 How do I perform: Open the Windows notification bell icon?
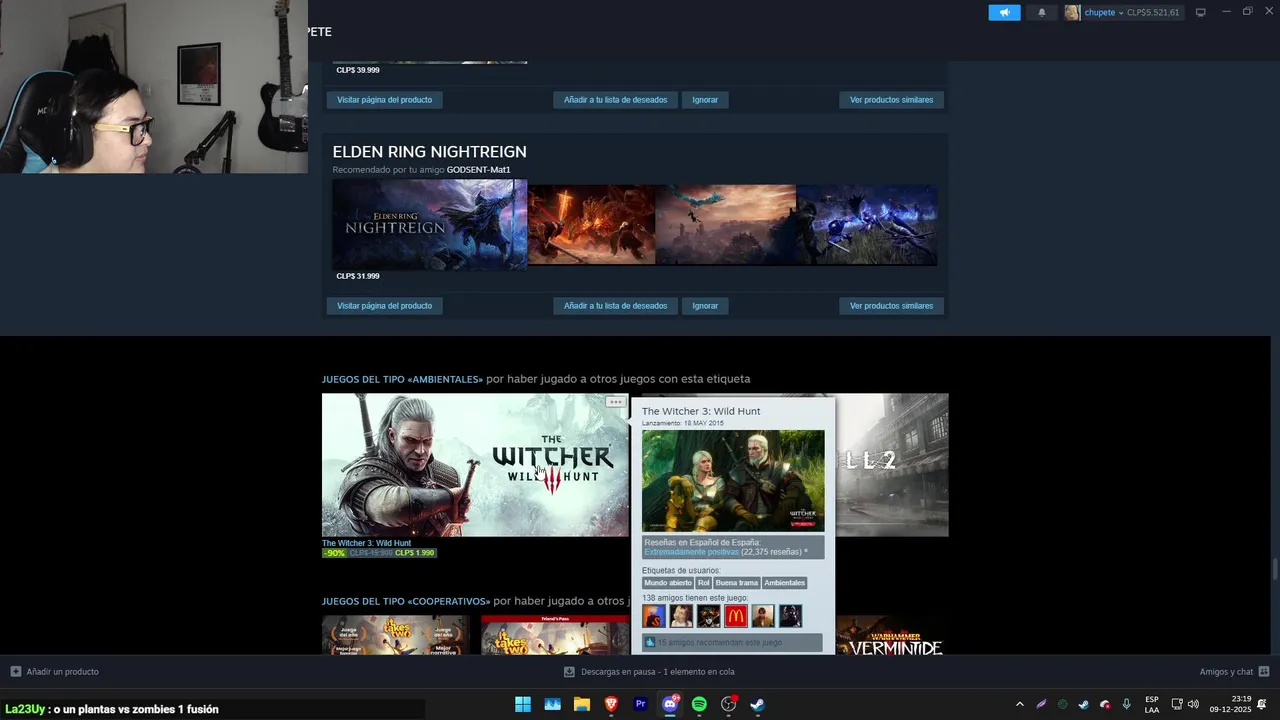coord(1262,704)
